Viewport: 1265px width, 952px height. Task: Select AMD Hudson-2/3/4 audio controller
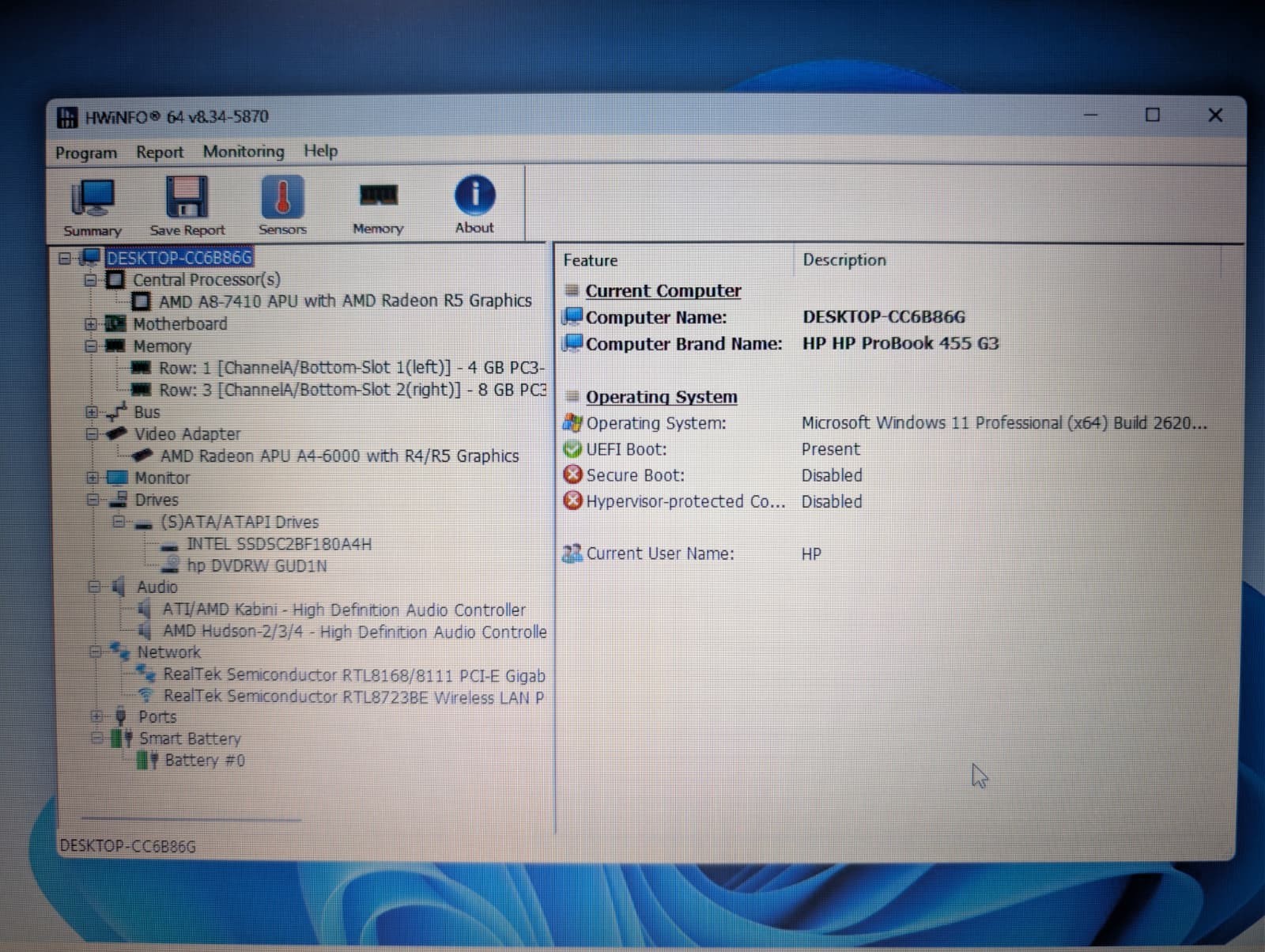tap(354, 632)
